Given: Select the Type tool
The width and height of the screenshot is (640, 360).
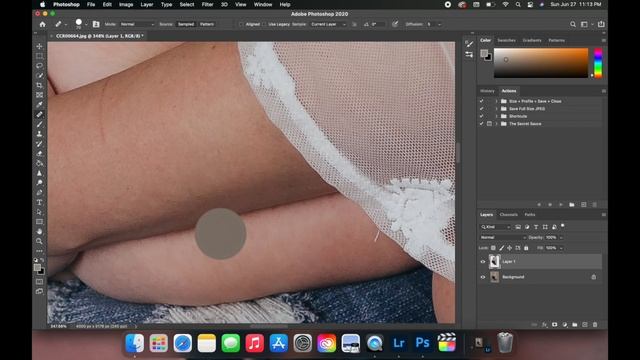Looking at the screenshot, I should point(40,202).
